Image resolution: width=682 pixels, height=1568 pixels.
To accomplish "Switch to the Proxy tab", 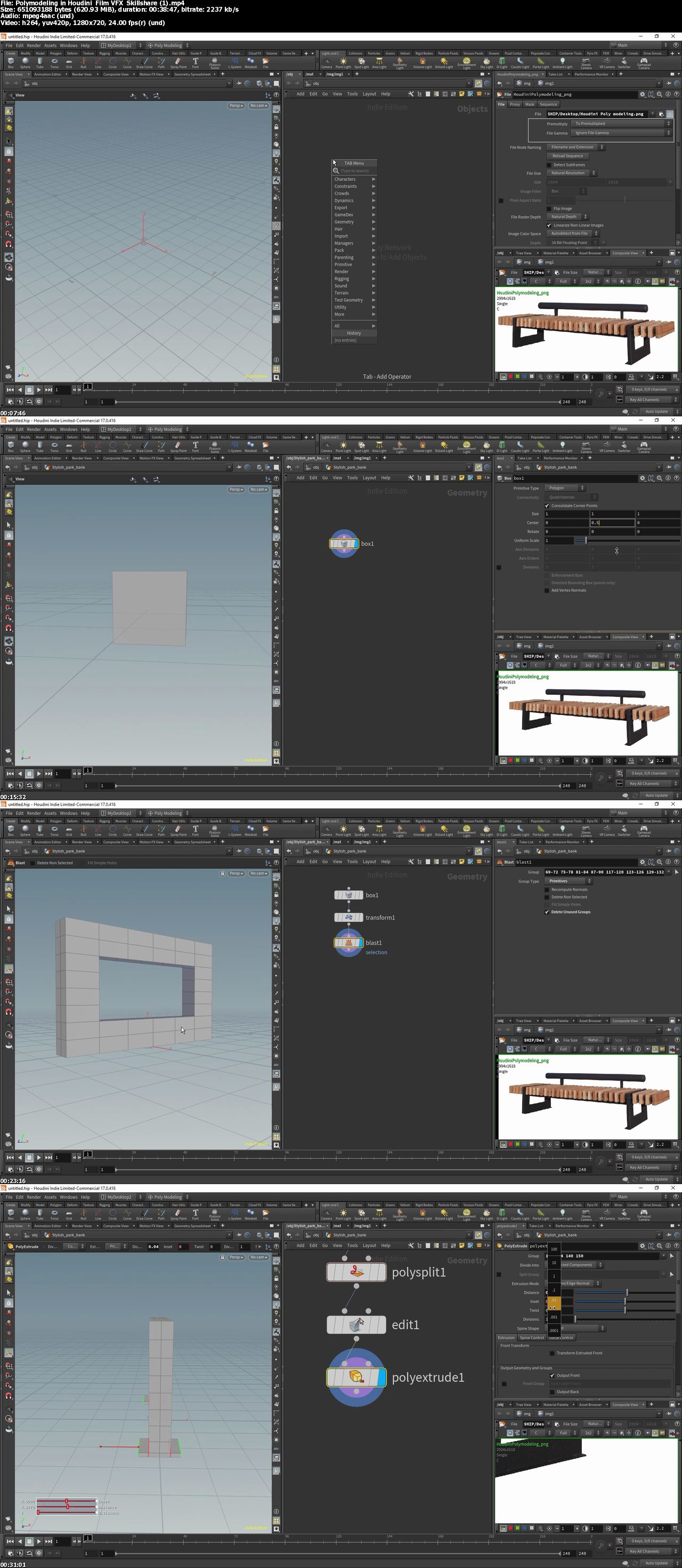I will pyautogui.click(x=515, y=104).
